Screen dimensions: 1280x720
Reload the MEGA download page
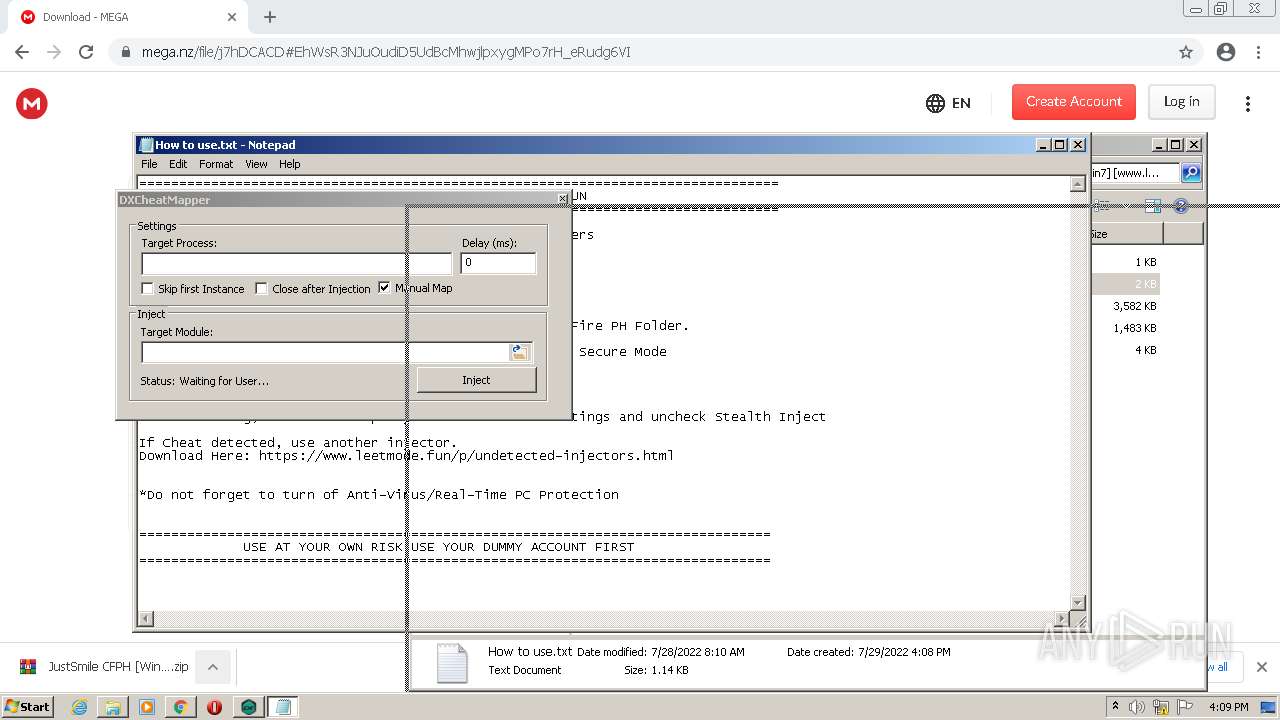point(86,52)
